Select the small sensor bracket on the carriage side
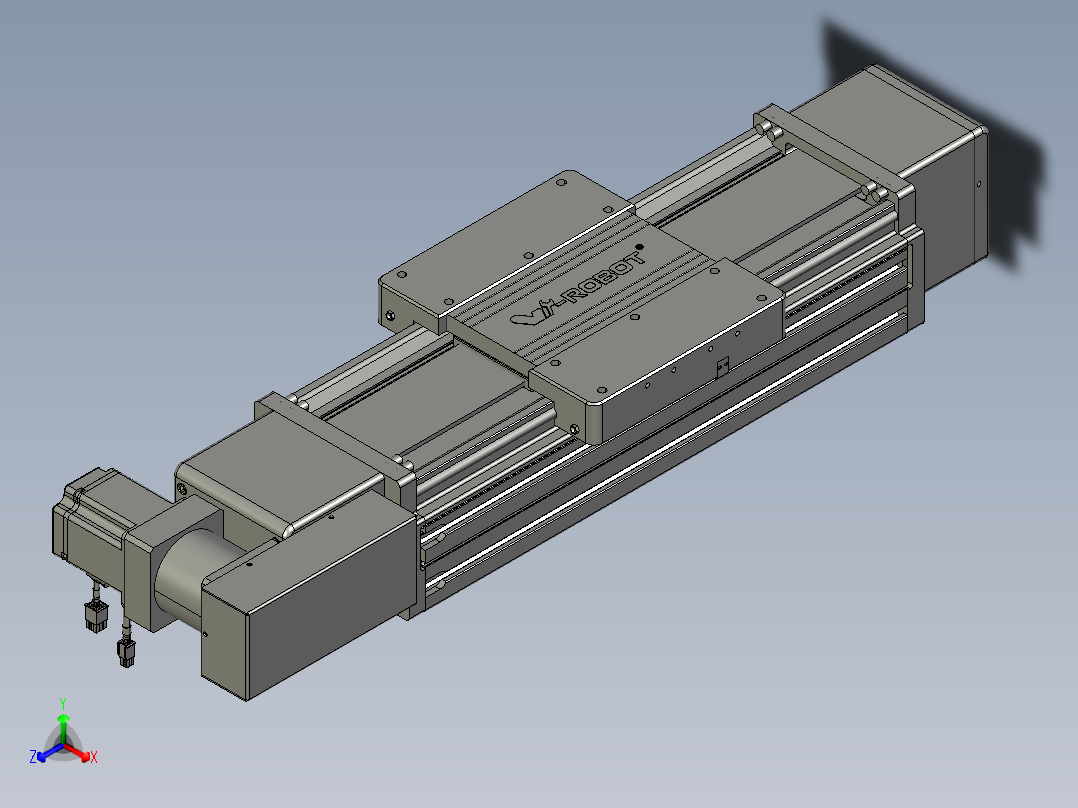This screenshot has height=808, width=1078. click(722, 367)
